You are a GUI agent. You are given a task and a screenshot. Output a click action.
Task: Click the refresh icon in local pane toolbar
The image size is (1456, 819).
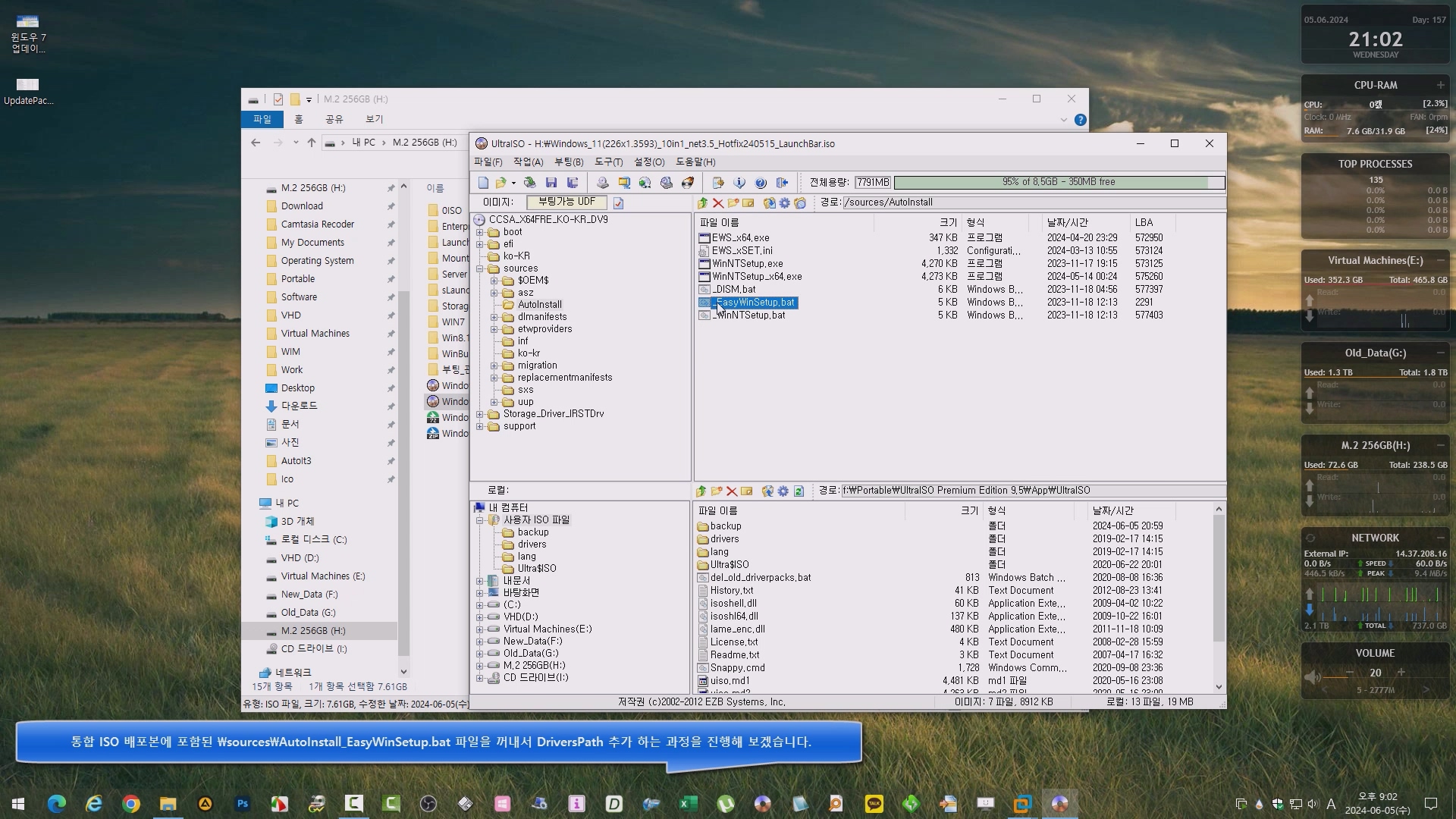pos(799,491)
